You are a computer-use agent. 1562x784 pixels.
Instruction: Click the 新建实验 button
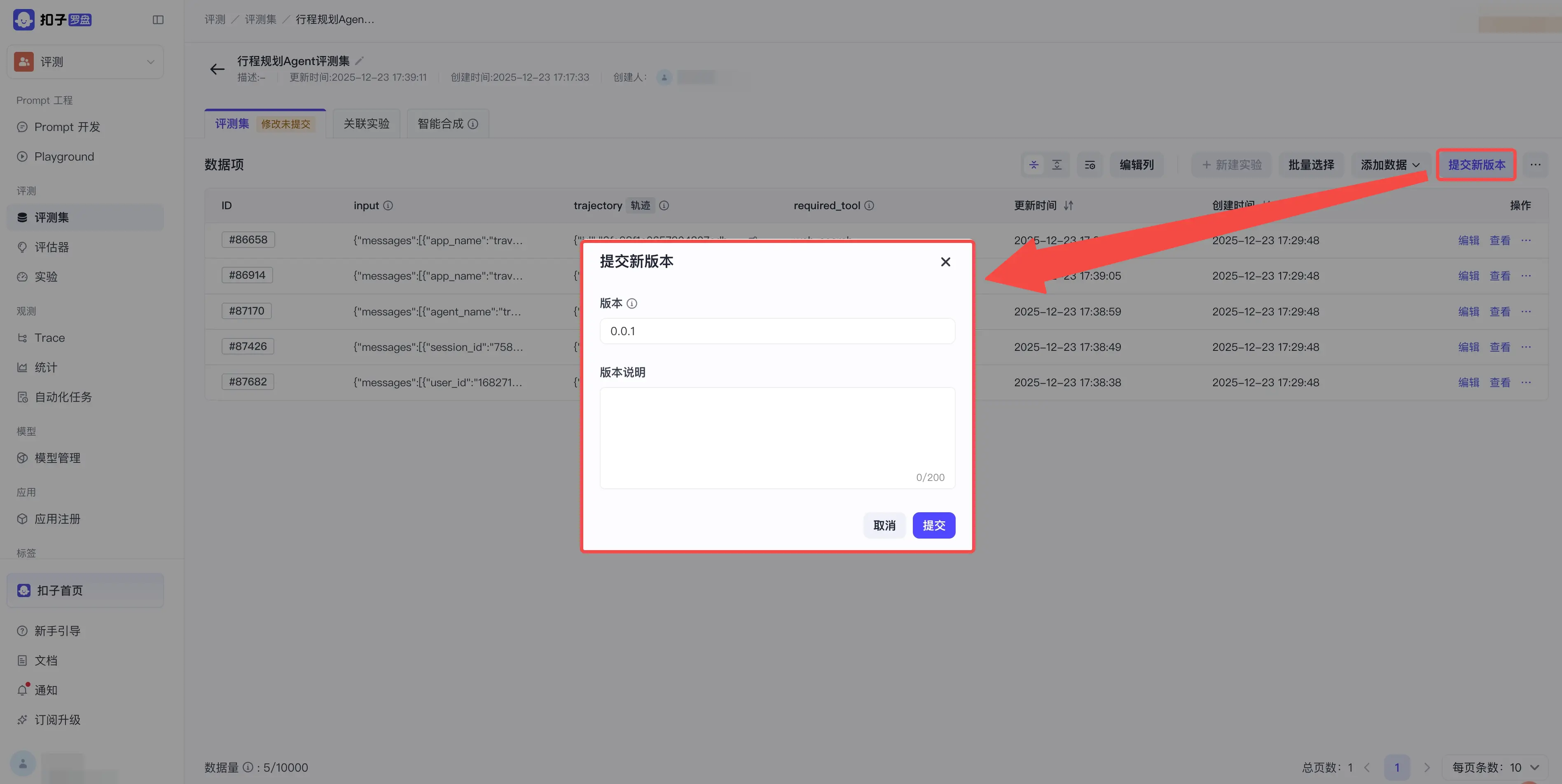click(1231, 165)
